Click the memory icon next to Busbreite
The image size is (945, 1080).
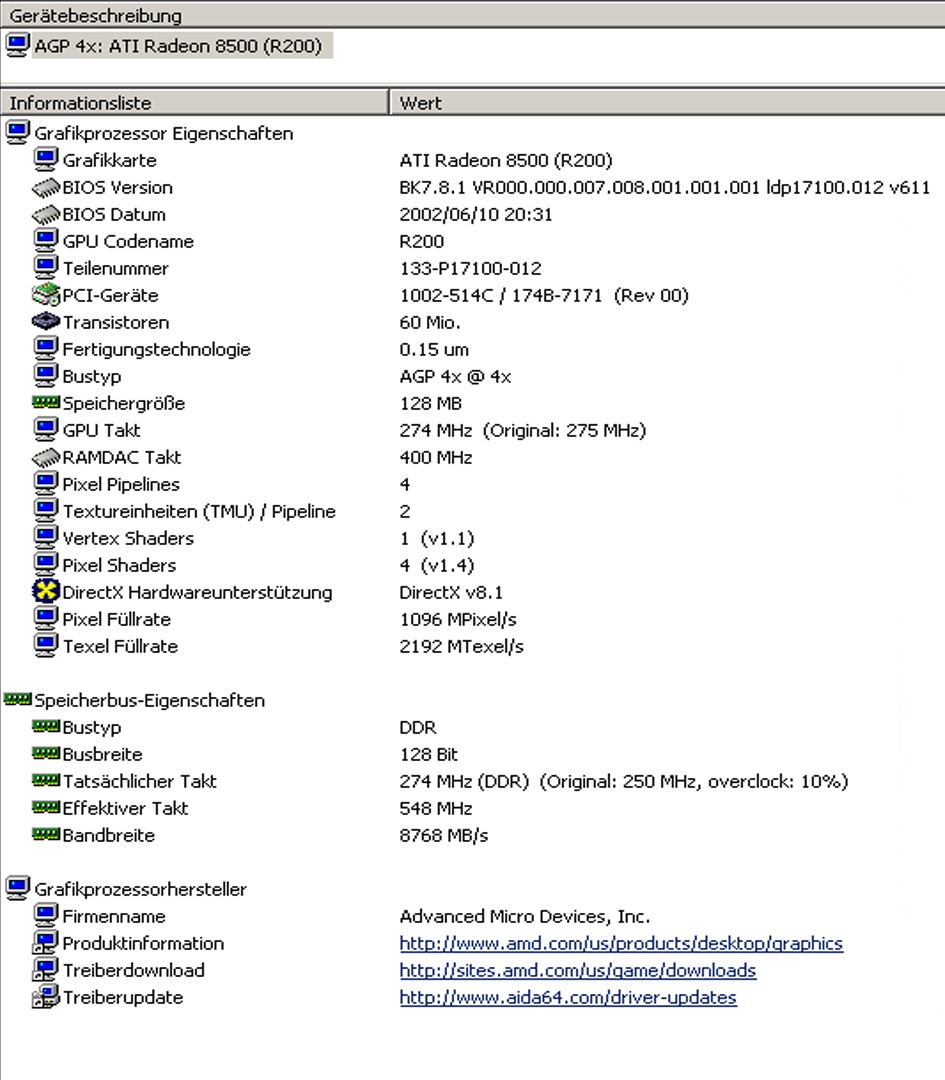click(x=45, y=754)
